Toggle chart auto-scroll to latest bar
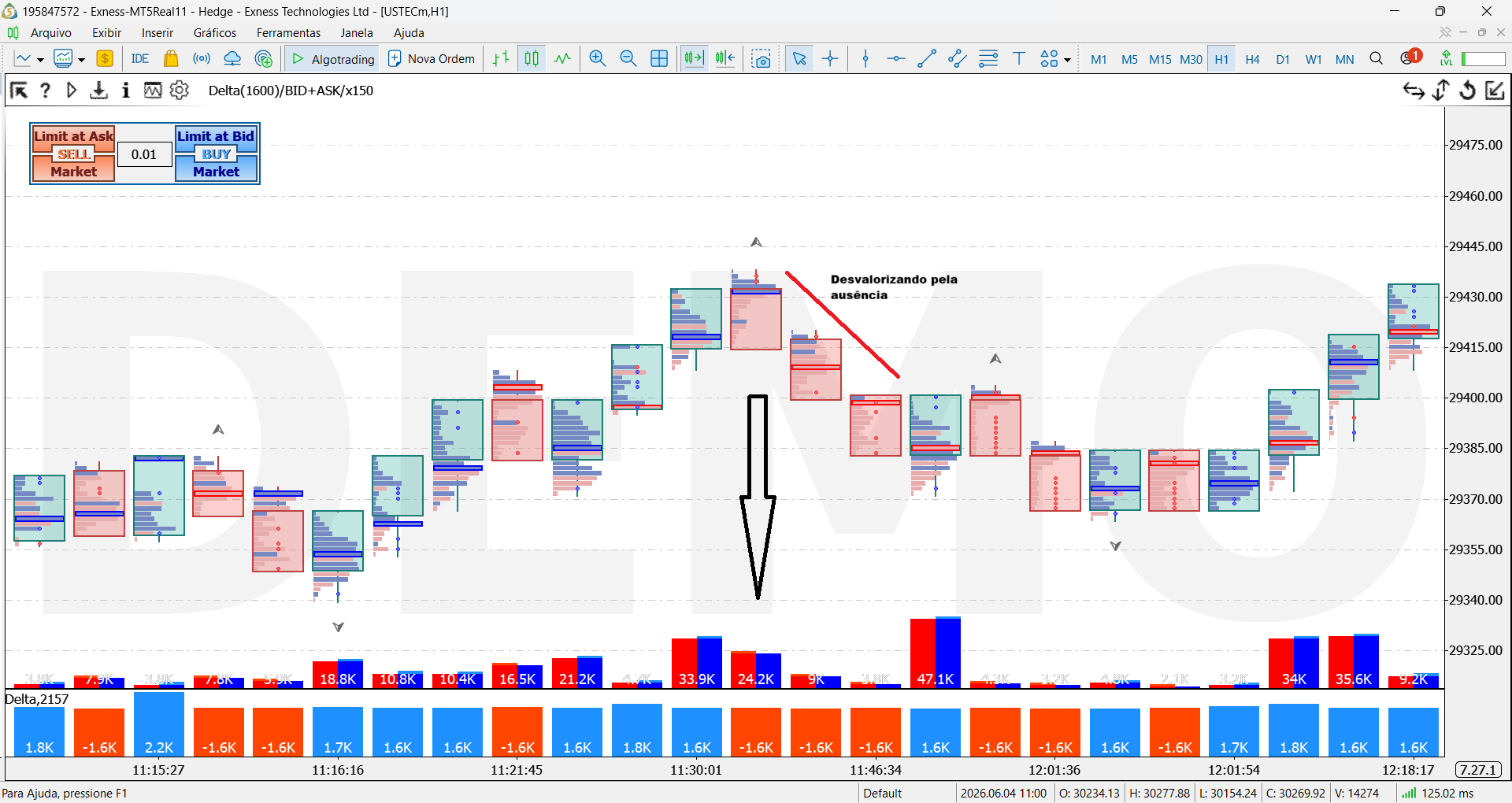The width and height of the screenshot is (1512, 803). [694, 59]
